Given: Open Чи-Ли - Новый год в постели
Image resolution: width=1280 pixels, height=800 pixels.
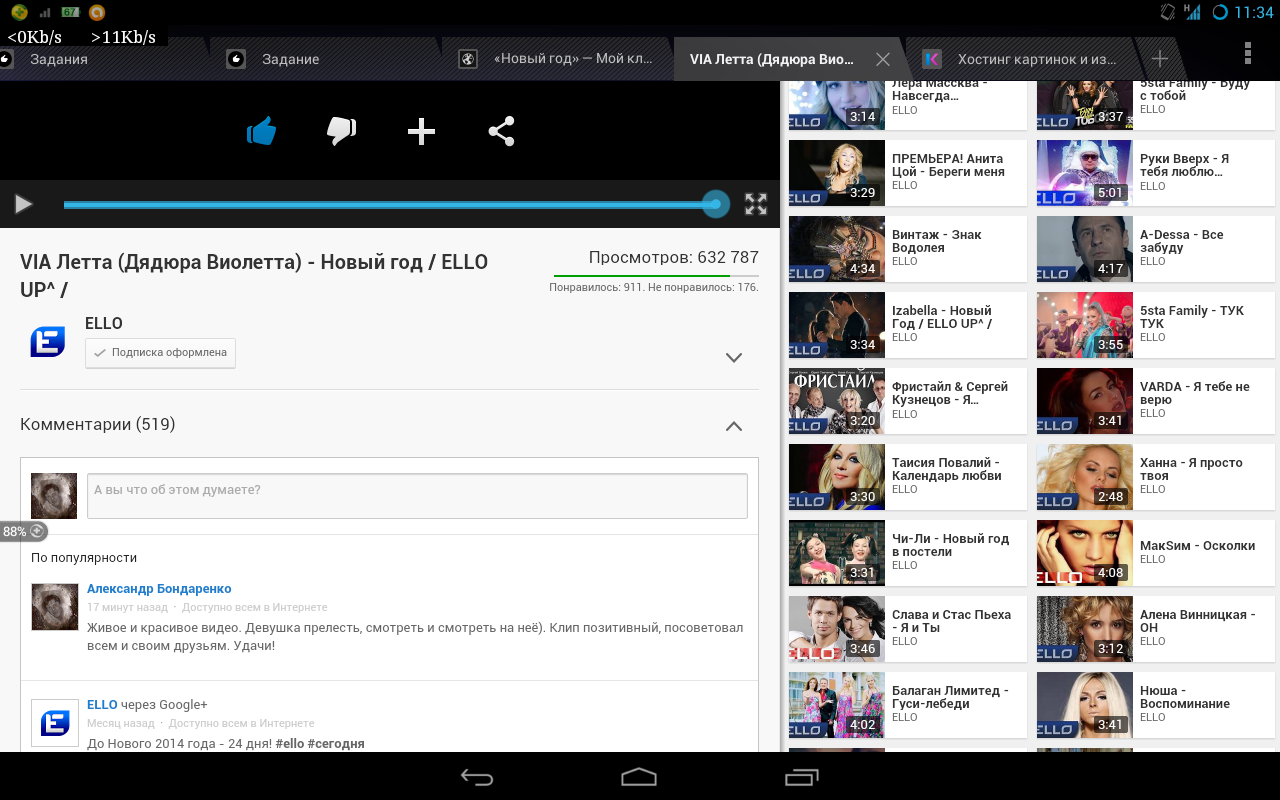Looking at the screenshot, I should coord(908,552).
